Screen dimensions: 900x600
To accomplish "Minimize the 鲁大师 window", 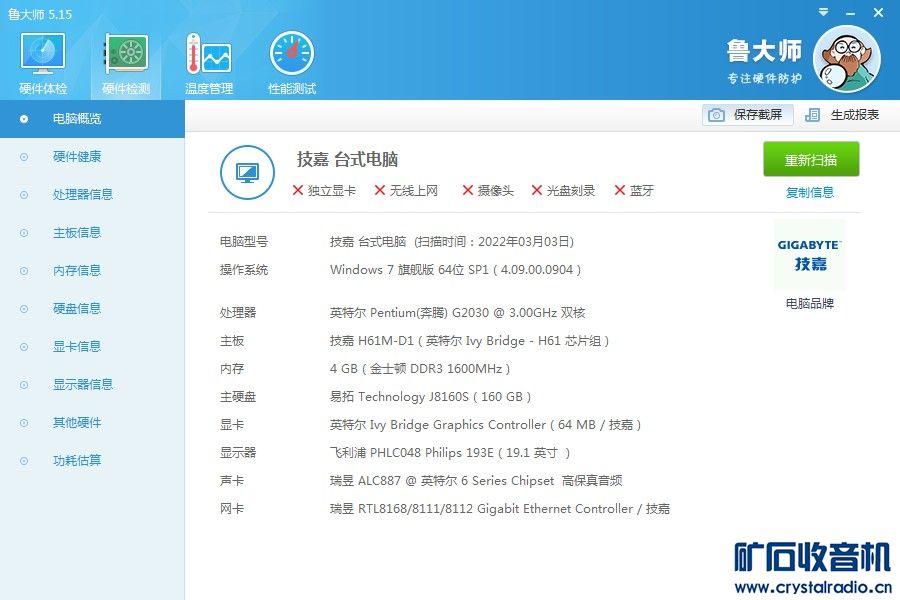I will (851, 13).
